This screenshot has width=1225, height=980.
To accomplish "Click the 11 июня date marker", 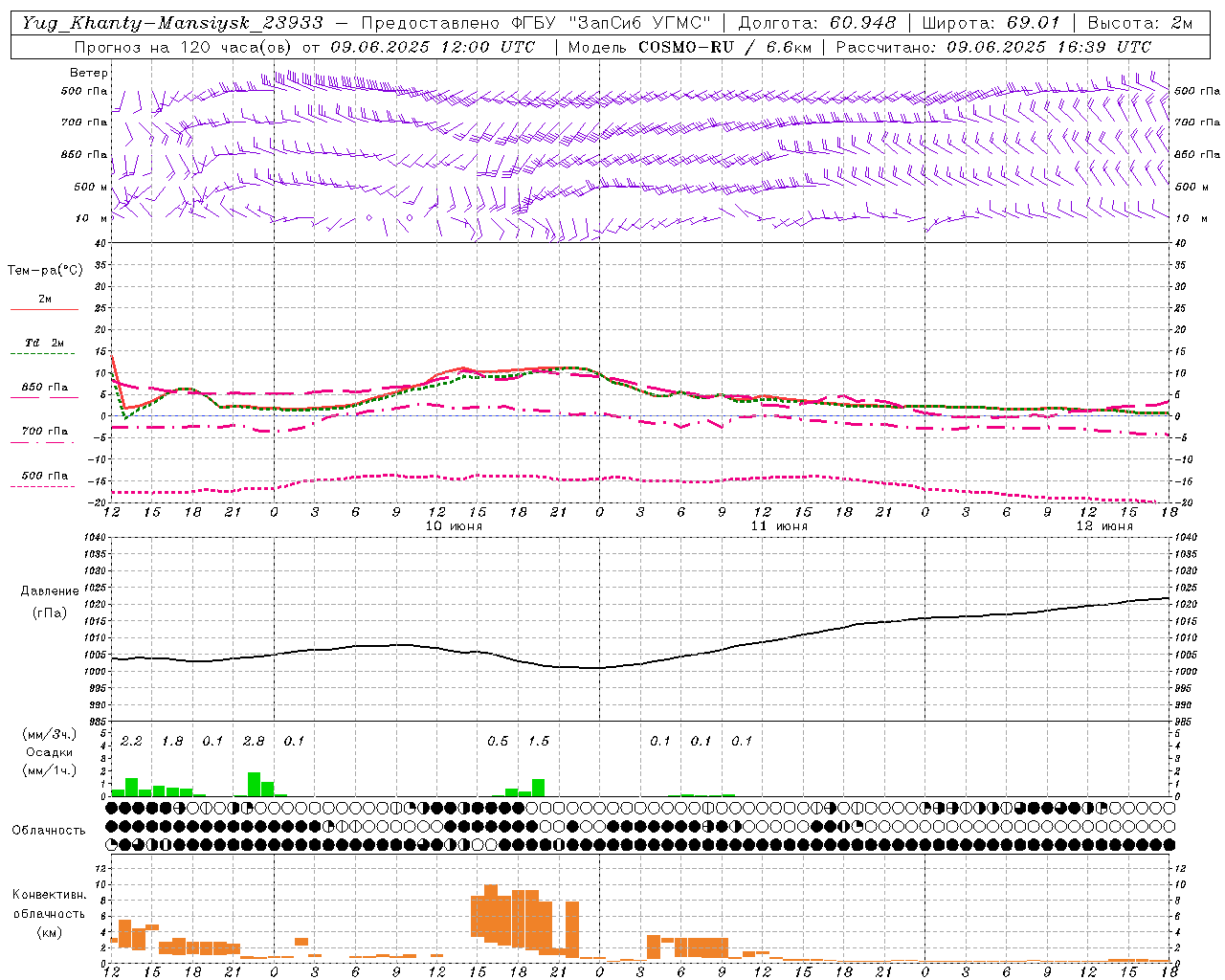I will pyautogui.click(x=779, y=526).
